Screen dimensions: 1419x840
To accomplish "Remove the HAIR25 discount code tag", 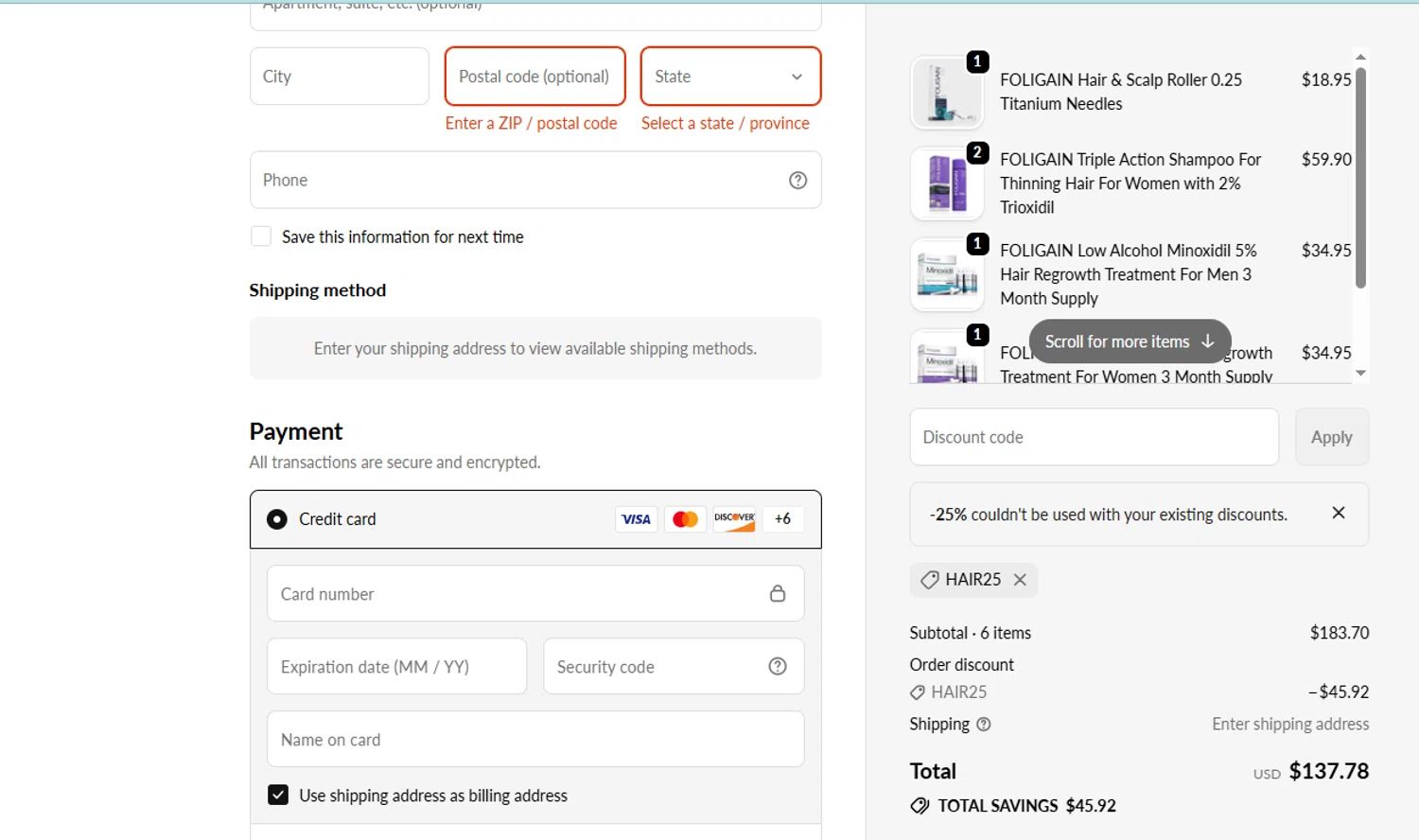I will [1020, 580].
